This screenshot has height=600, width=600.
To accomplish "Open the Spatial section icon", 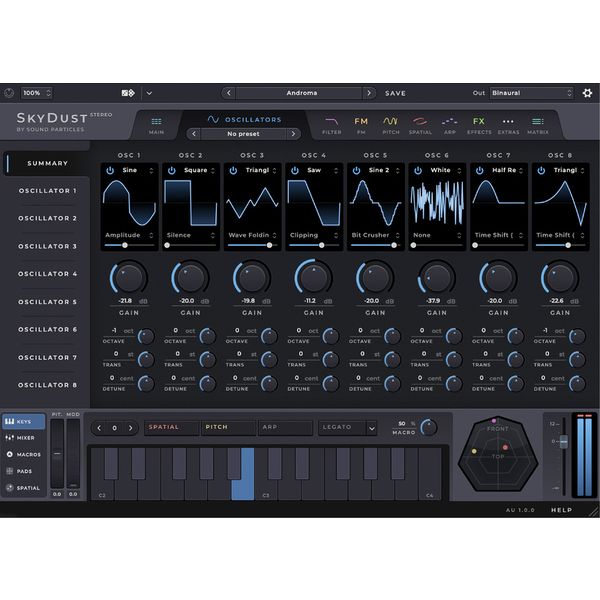I will click(420, 123).
